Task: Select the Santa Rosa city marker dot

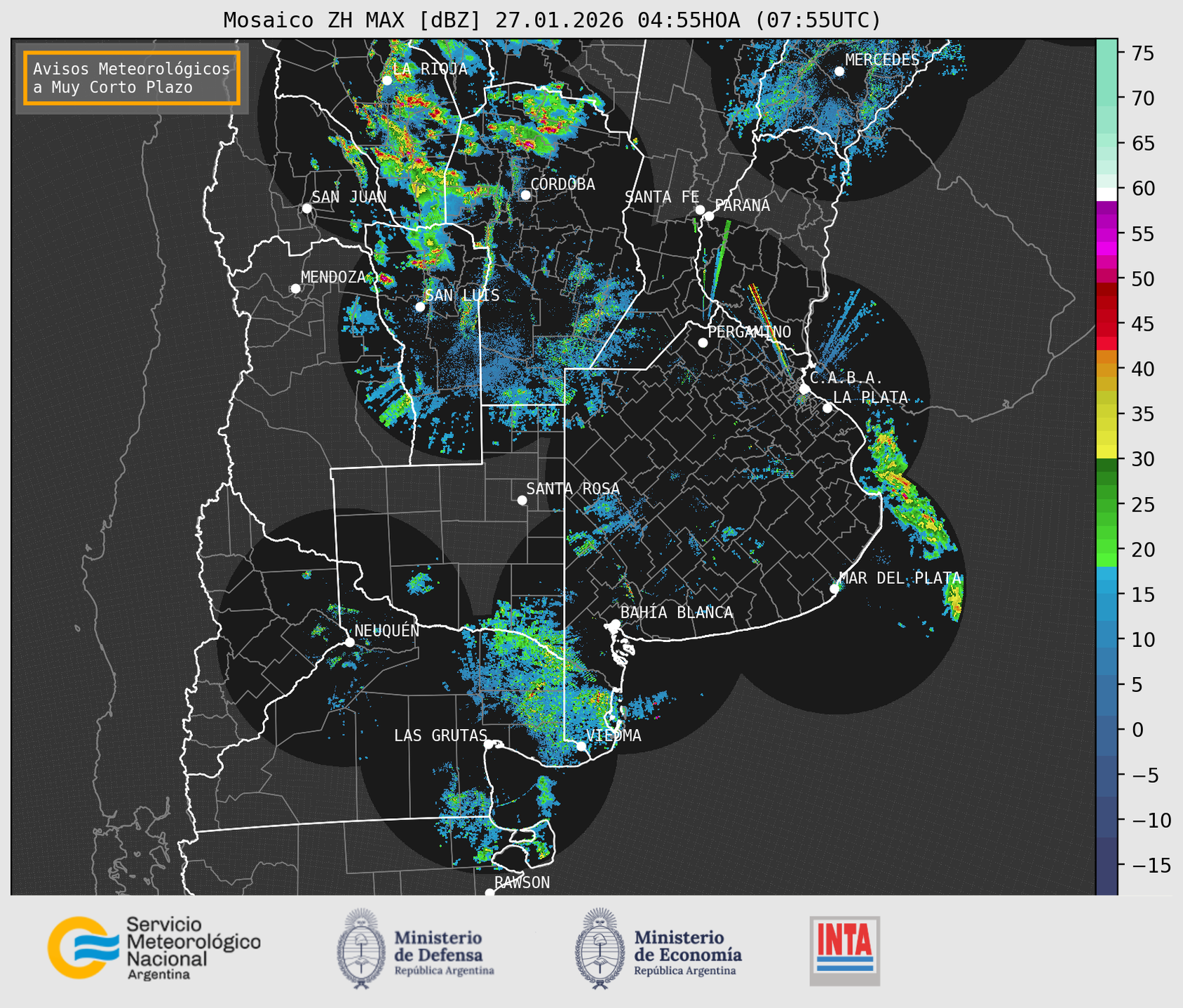Action: (522, 500)
